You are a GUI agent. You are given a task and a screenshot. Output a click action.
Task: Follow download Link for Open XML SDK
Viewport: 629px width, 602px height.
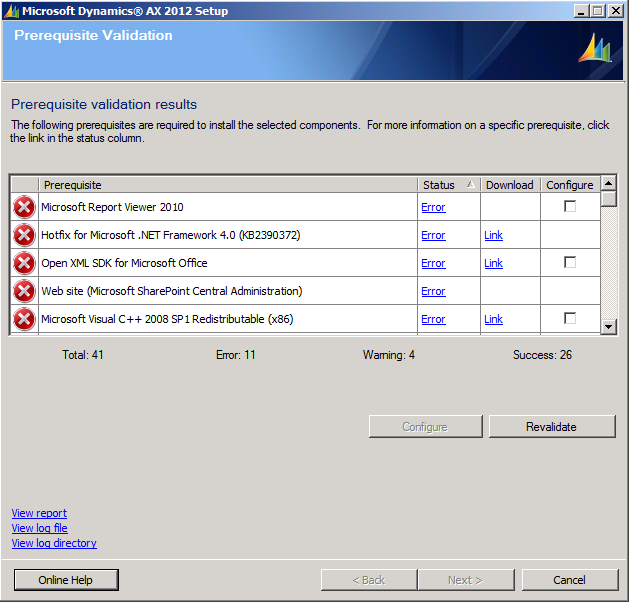[x=493, y=264]
